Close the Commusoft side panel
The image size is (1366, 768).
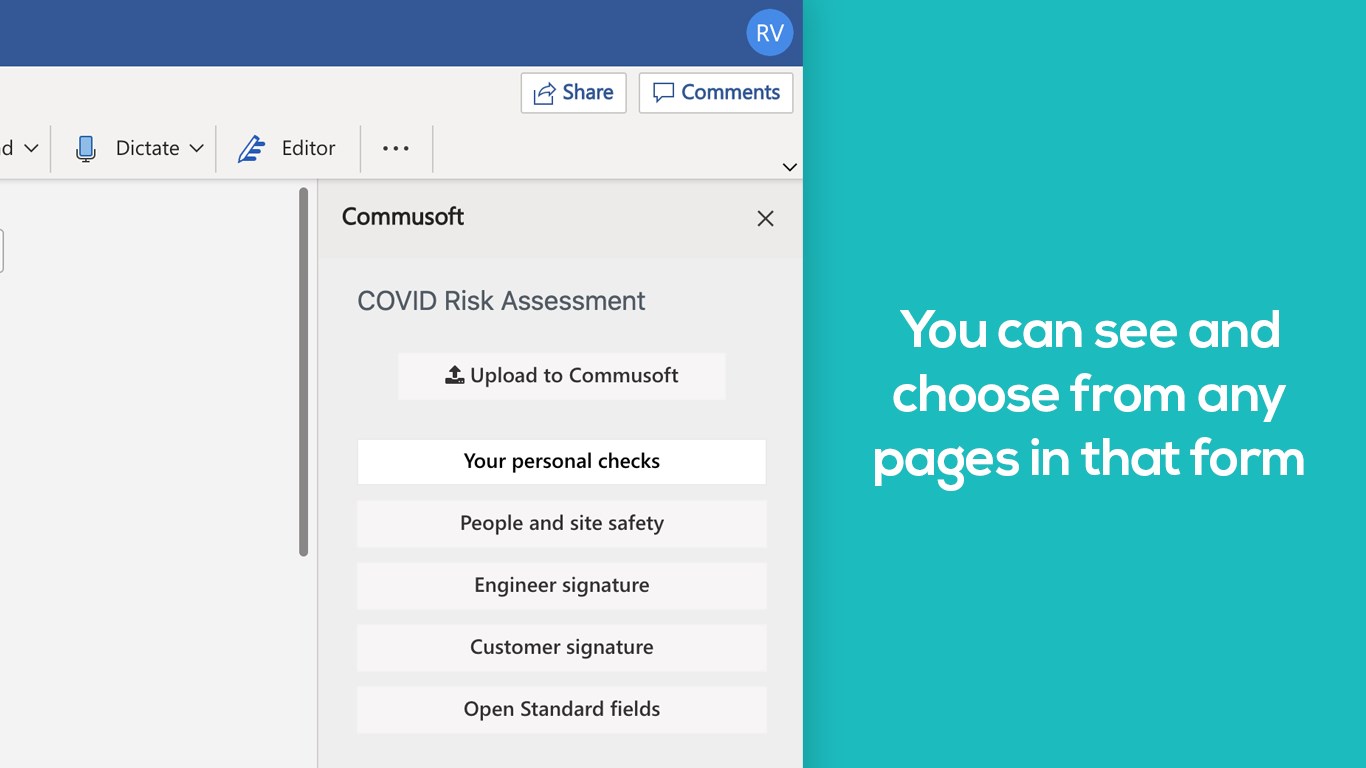coord(765,219)
